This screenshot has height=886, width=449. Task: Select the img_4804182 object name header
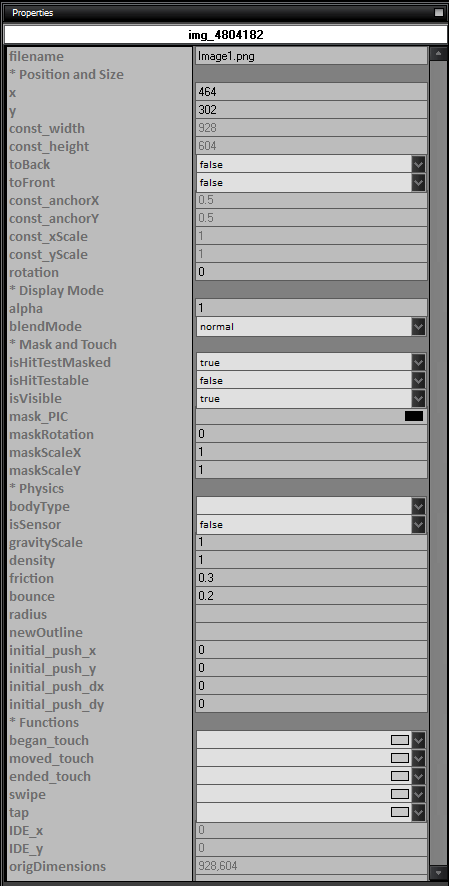tap(225, 34)
